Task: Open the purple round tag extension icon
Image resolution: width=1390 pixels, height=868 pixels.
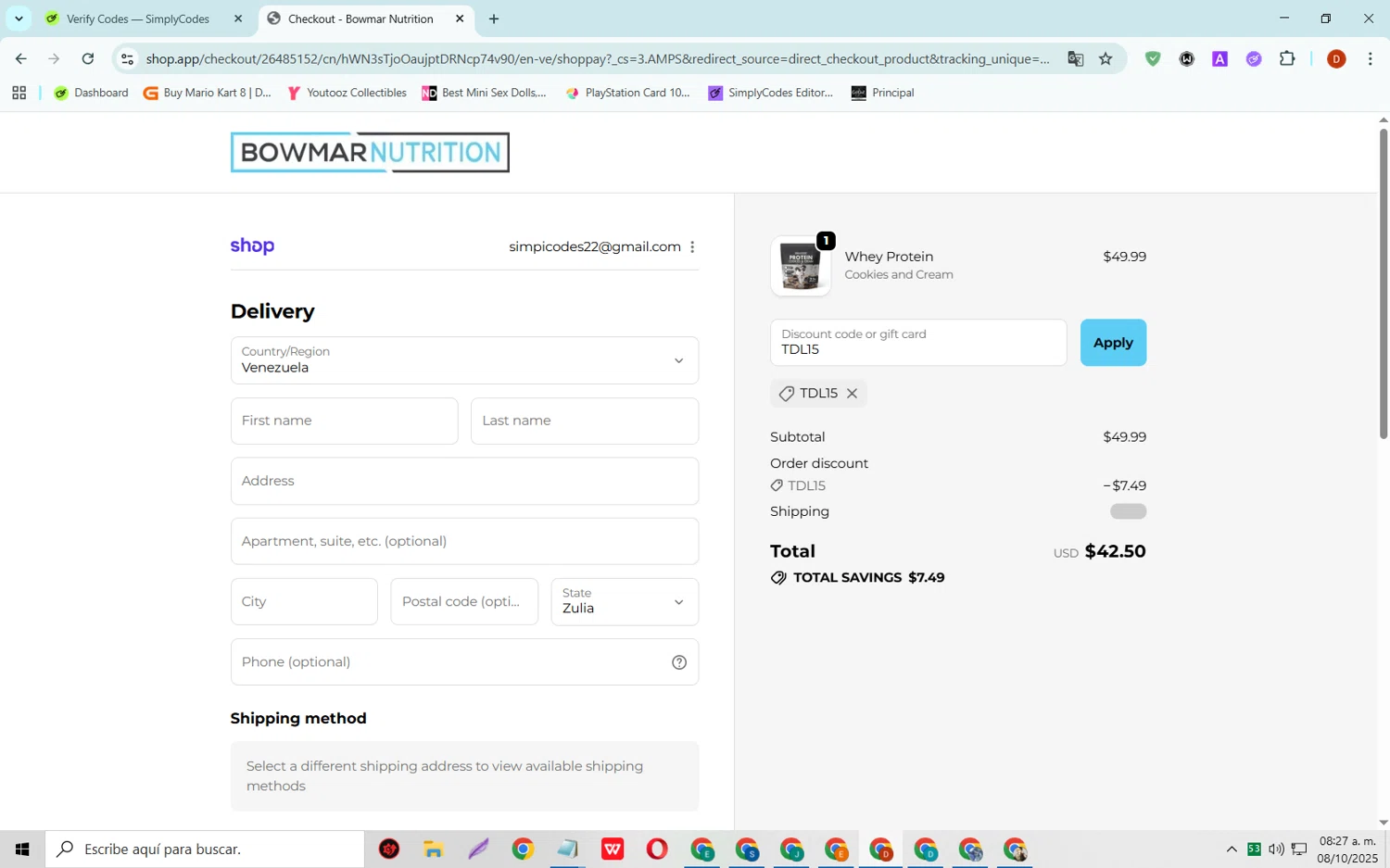Action: [x=1254, y=58]
